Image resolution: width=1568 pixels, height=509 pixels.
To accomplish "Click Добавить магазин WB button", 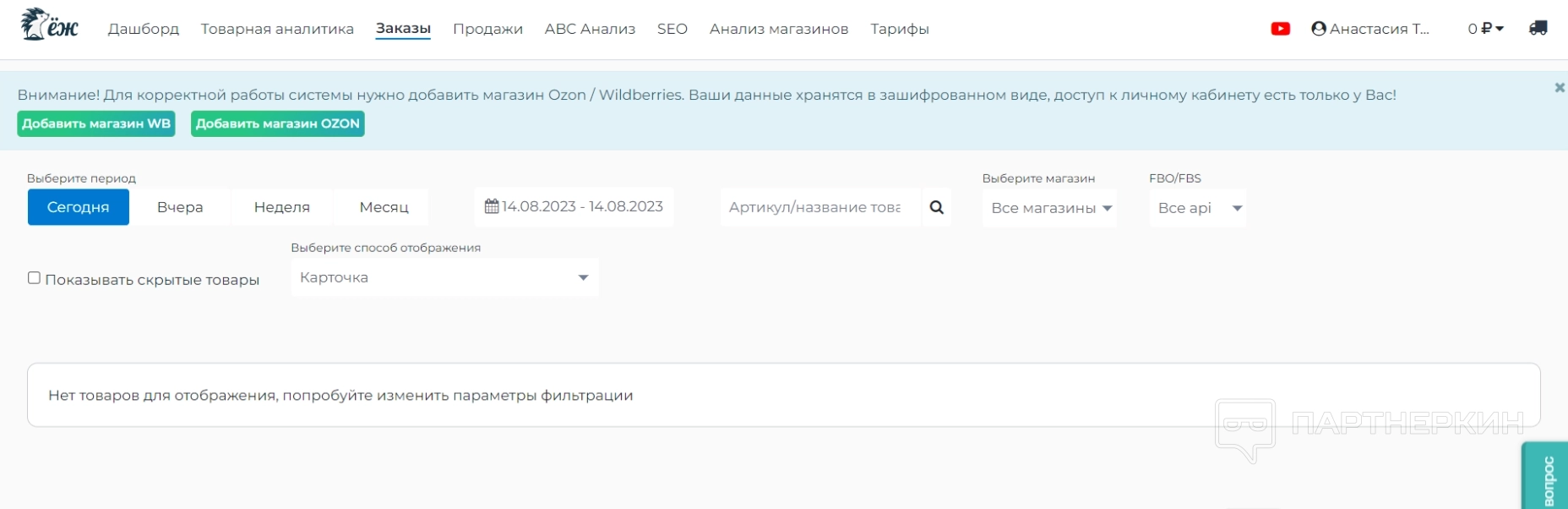I will [96, 123].
